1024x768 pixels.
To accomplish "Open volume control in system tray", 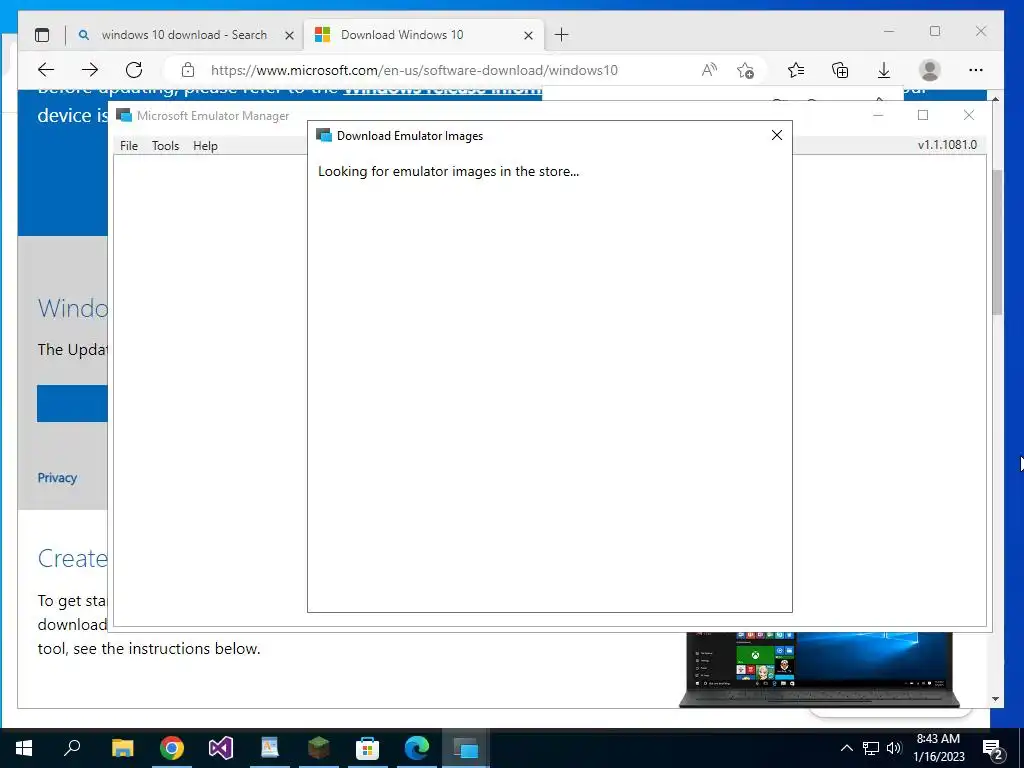I will 894,748.
